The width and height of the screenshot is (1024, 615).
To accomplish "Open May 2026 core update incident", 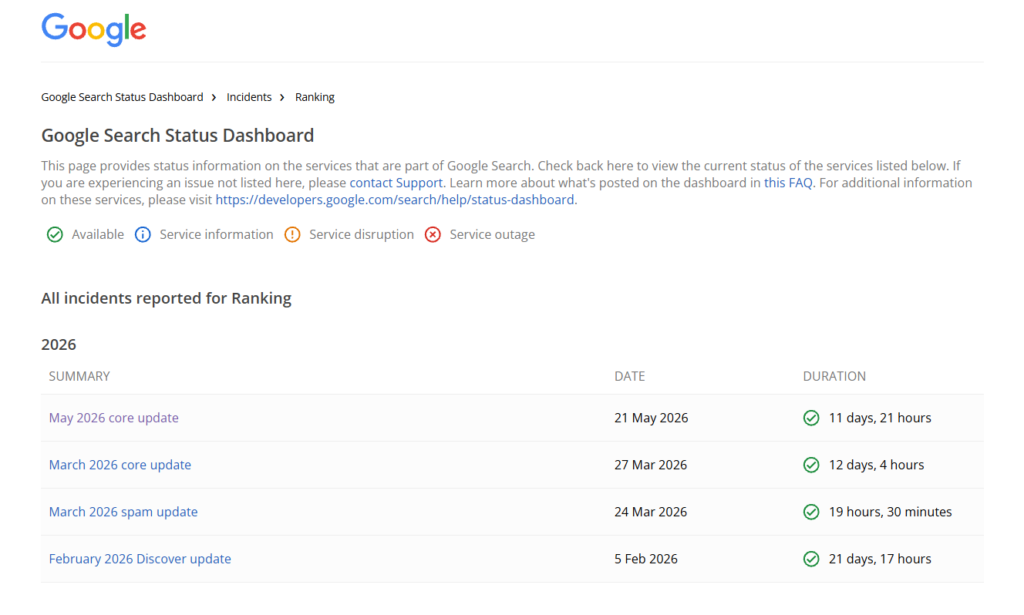I will [x=114, y=418].
